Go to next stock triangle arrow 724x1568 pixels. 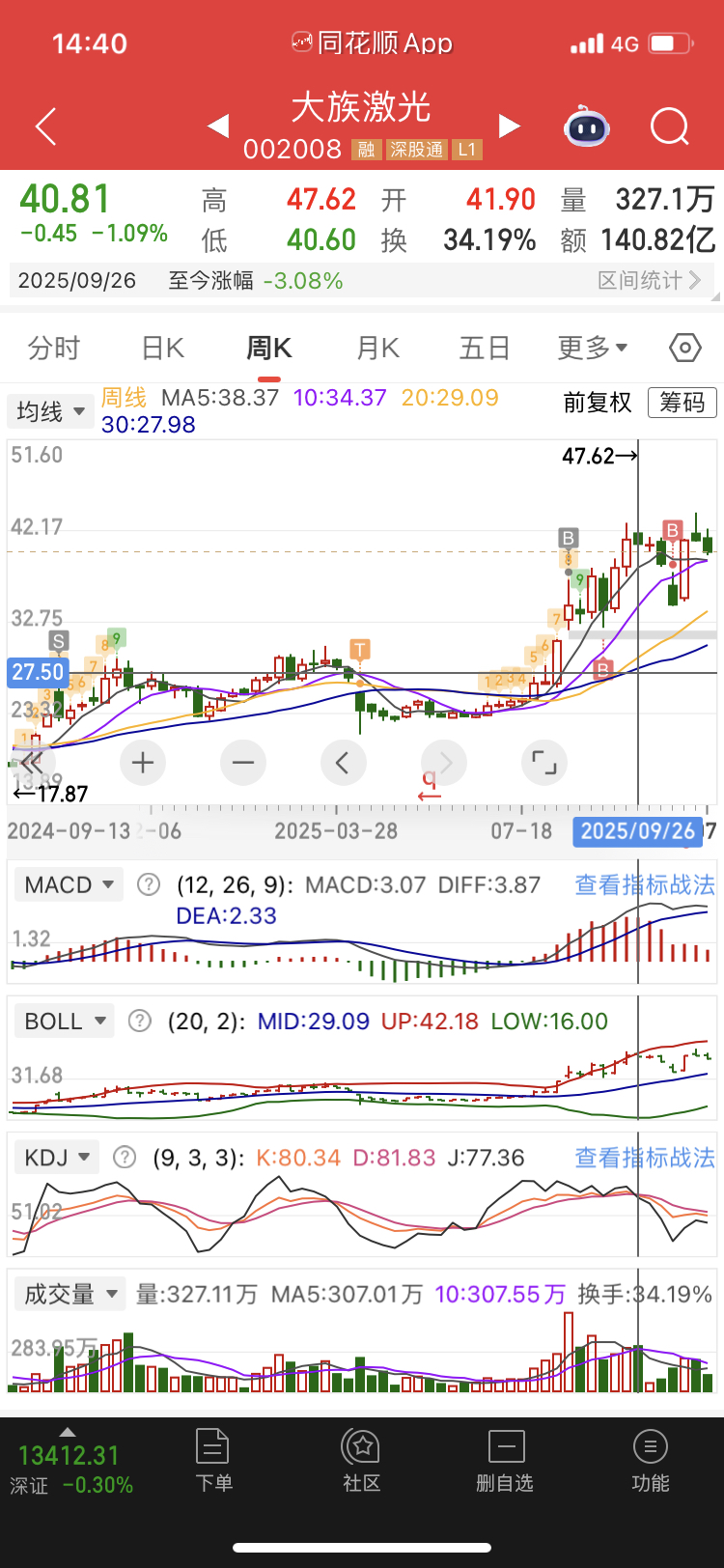tap(510, 126)
